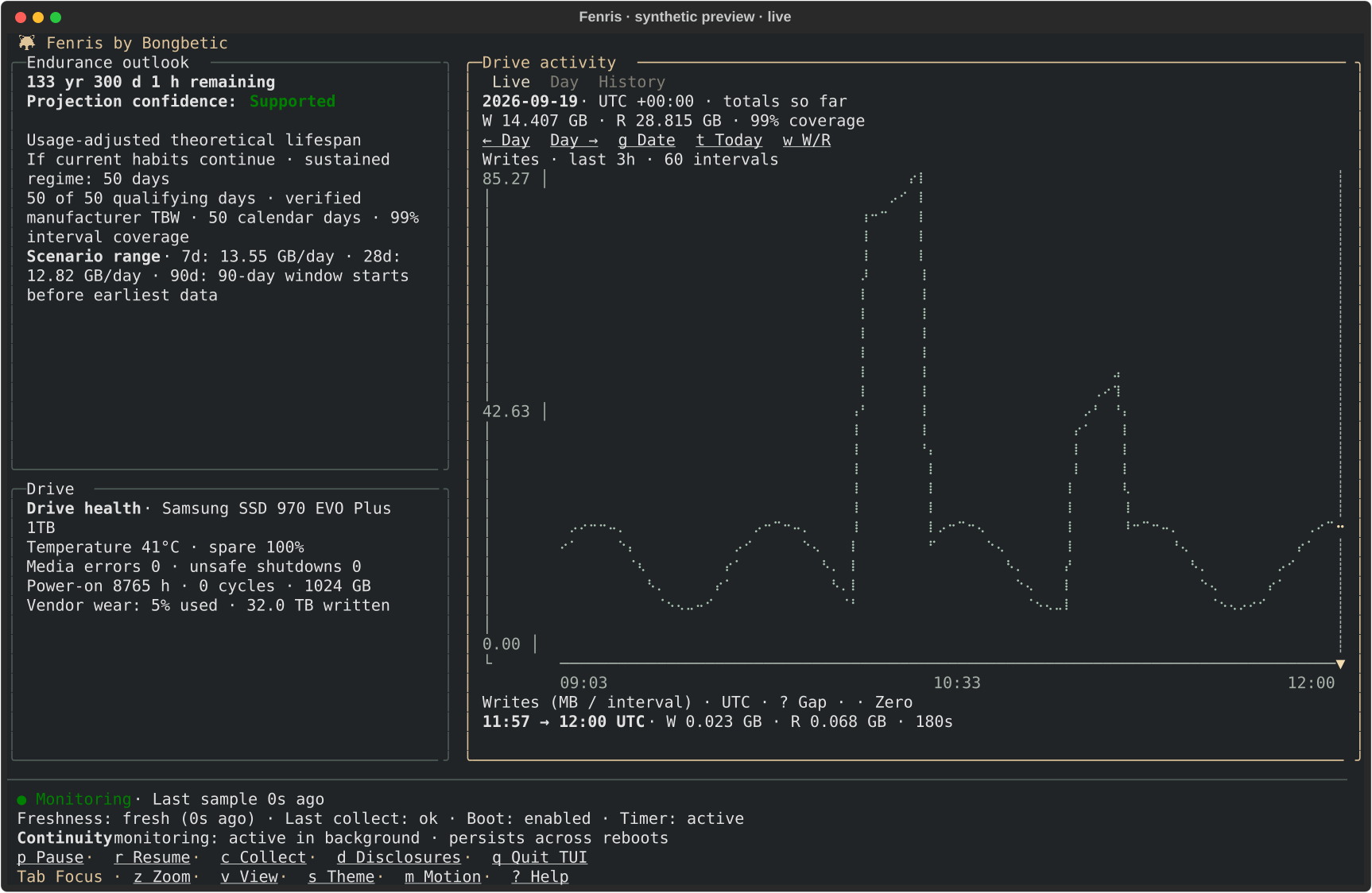Click p Pause monitoring
This screenshot has height=893, width=1372.
50,858
